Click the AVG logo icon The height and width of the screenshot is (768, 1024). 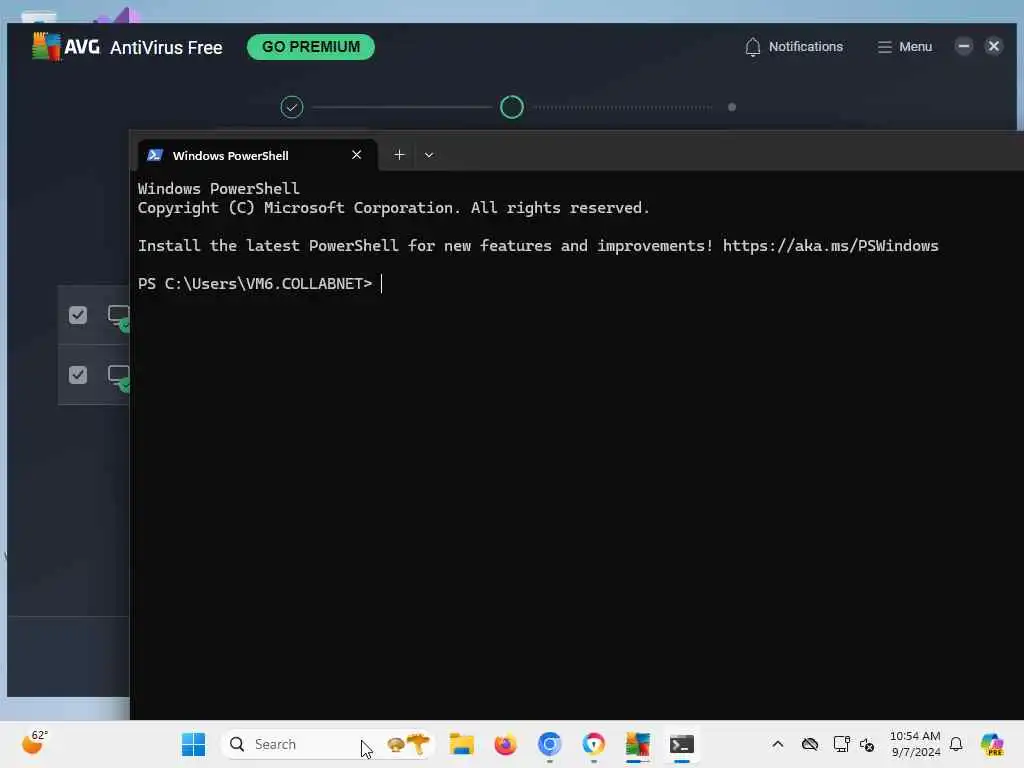pyautogui.click(x=46, y=46)
